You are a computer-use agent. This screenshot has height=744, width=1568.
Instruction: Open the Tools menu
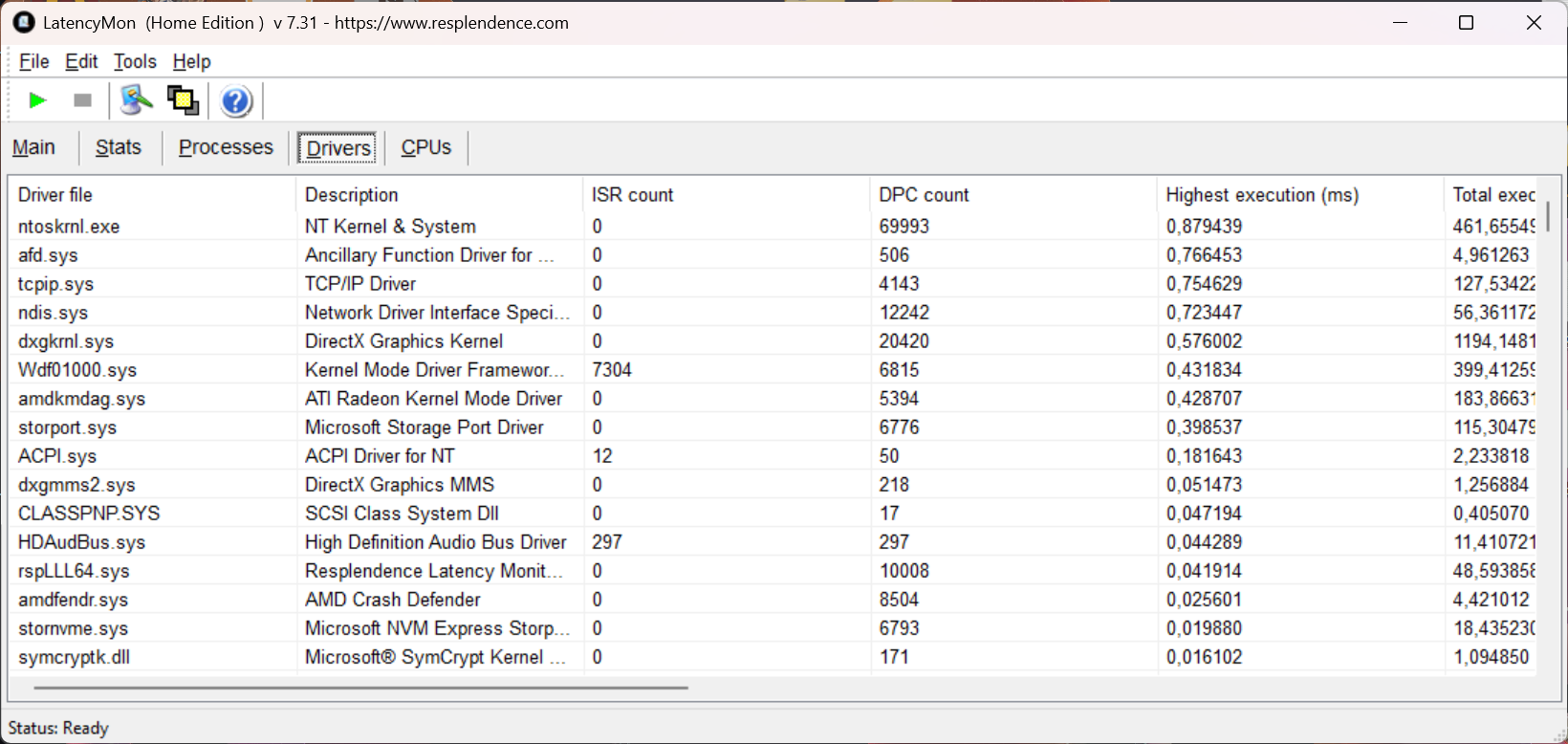(135, 61)
